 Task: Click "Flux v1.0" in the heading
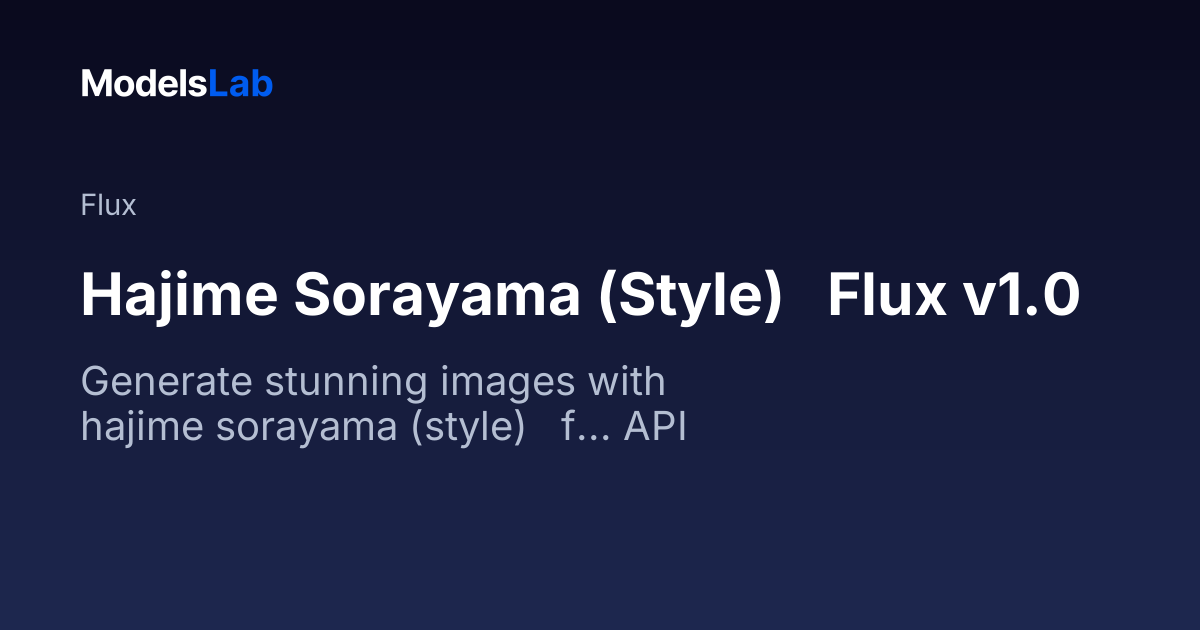coord(953,296)
